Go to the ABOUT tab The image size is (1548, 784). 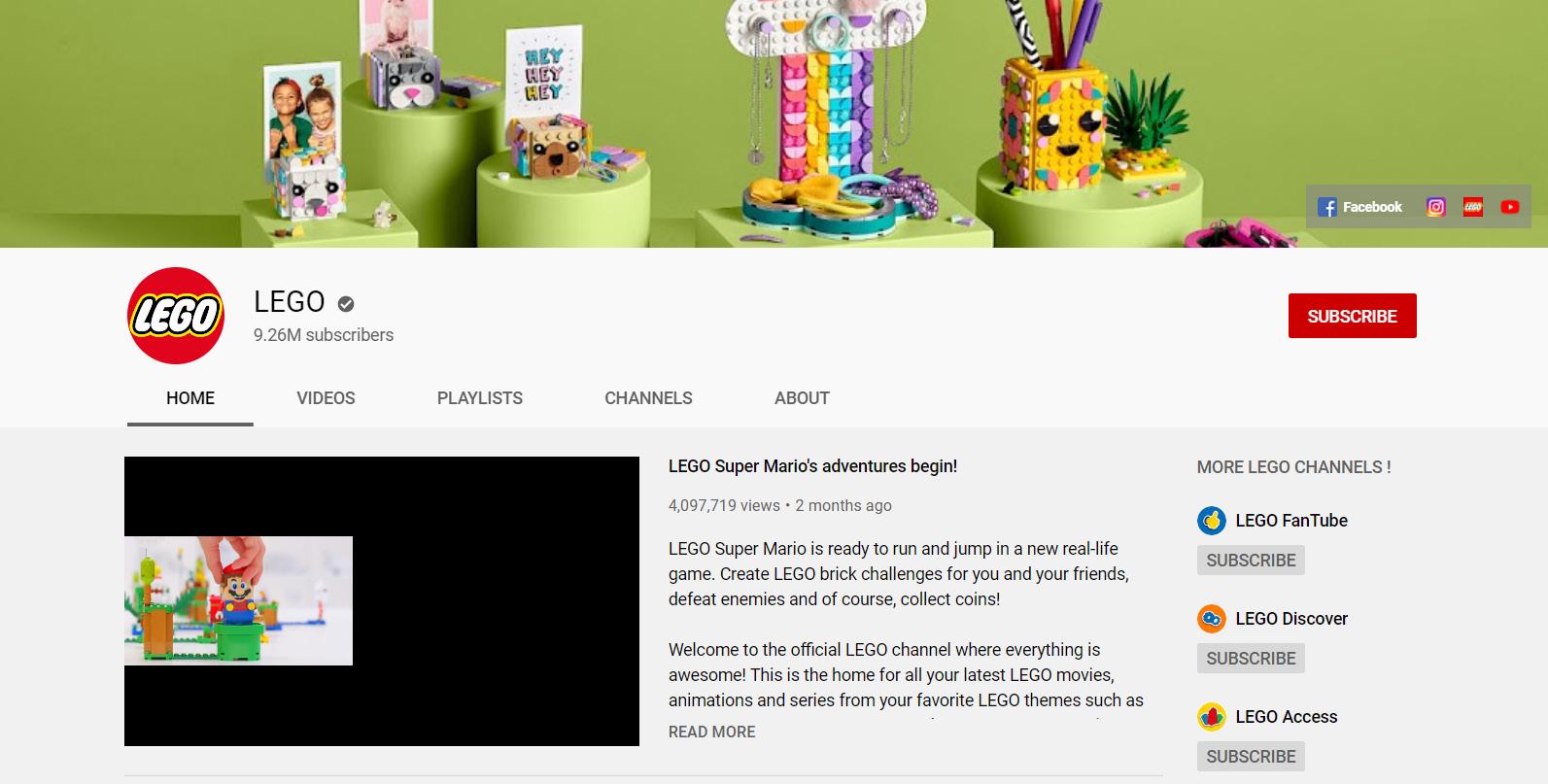pyautogui.click(x=802, y=398)
